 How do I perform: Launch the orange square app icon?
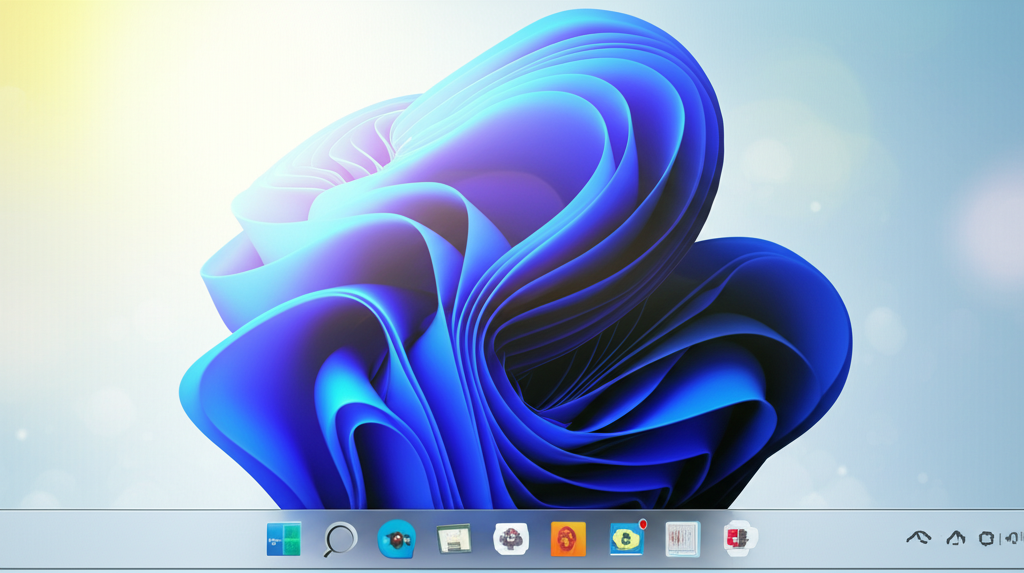(568, 540)
